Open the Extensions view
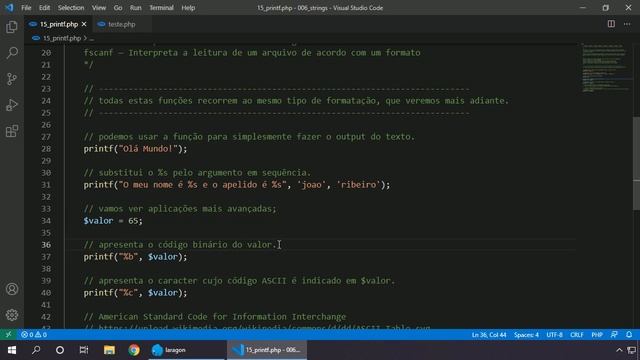Viewport: 640px width, 360px height. [12, 131]
